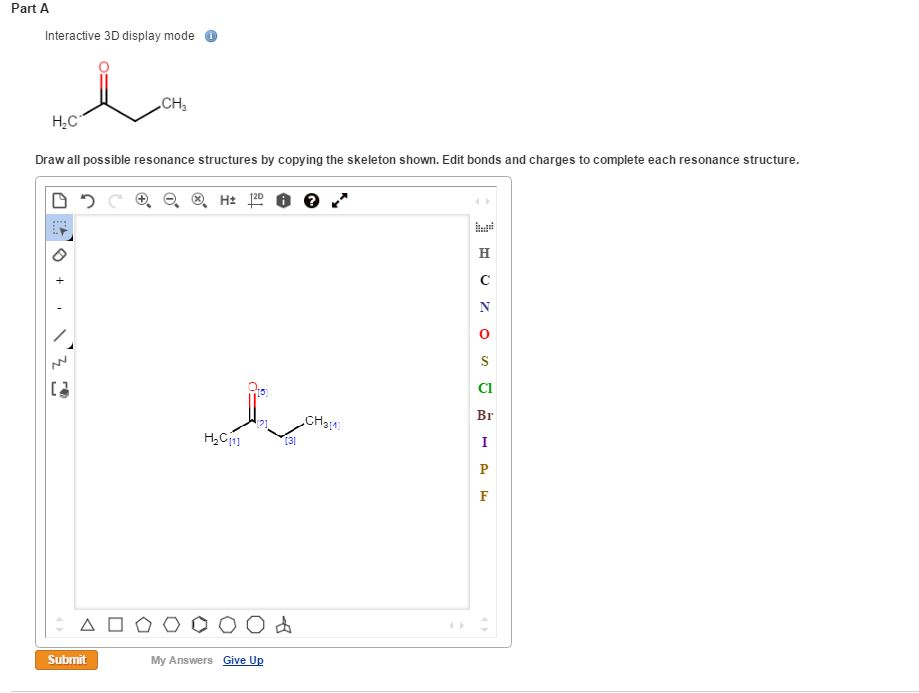The width and height of the screenshot is (919, 693).
Task: Expand the sketcher to fullscreen
Action: [x=339, y=200]
